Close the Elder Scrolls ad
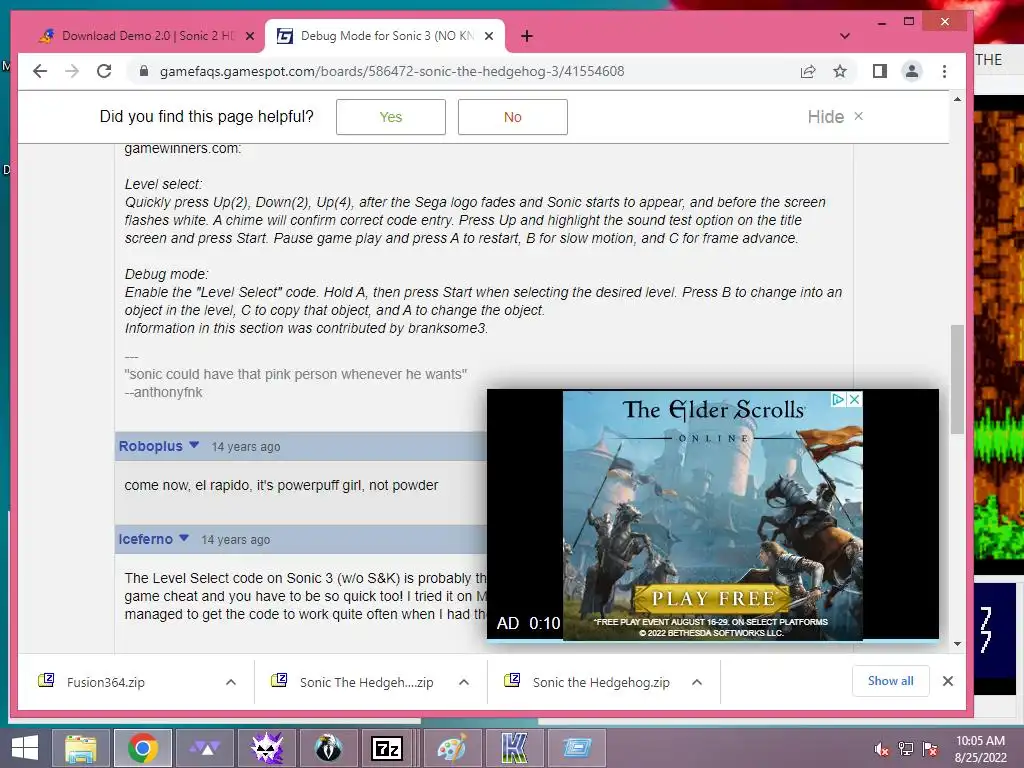The height and width of the screenshot is (768, 1024). (x=854, y=399)
